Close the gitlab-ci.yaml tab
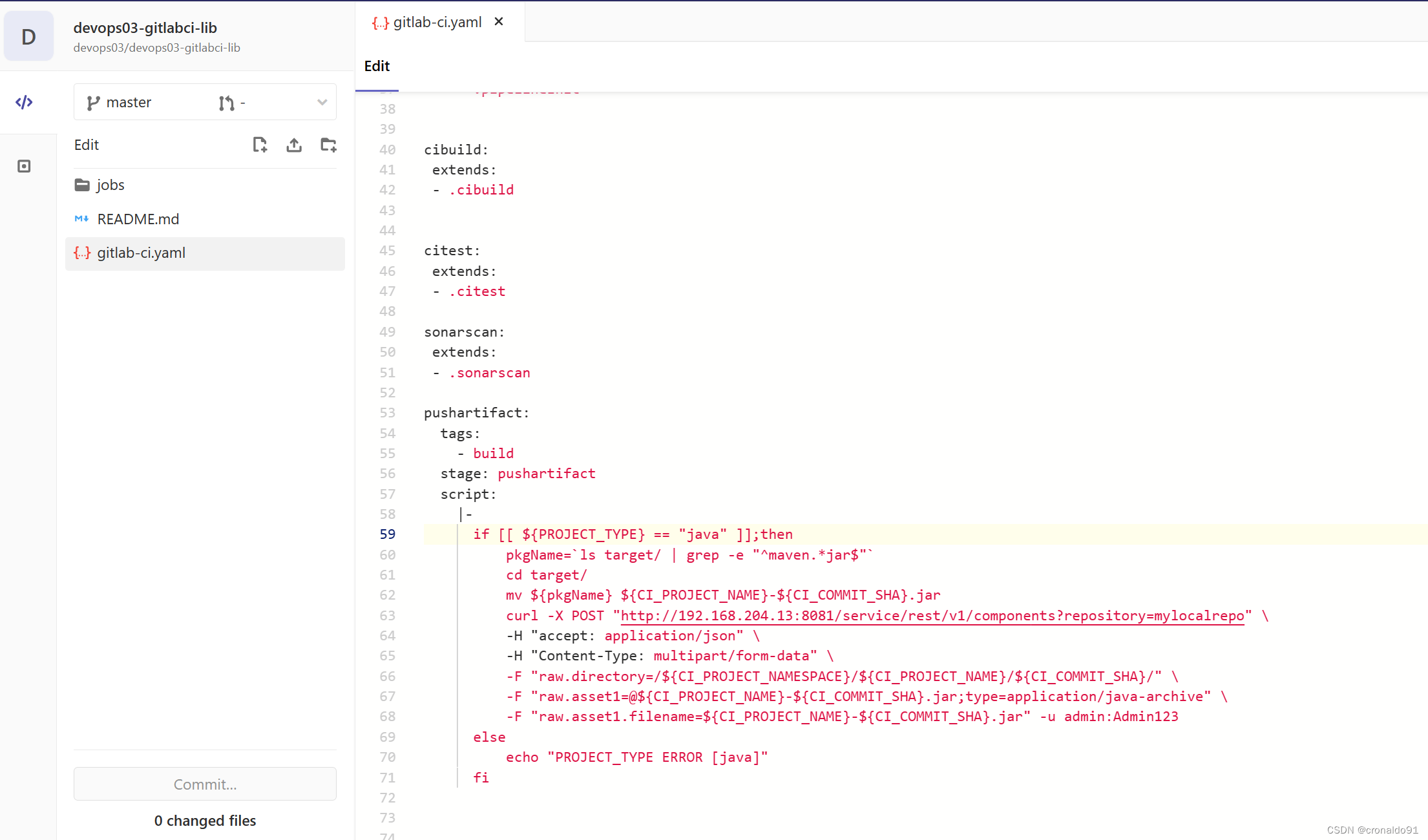The height and width of the screenshot is (840, 1428). pos(498,21)
